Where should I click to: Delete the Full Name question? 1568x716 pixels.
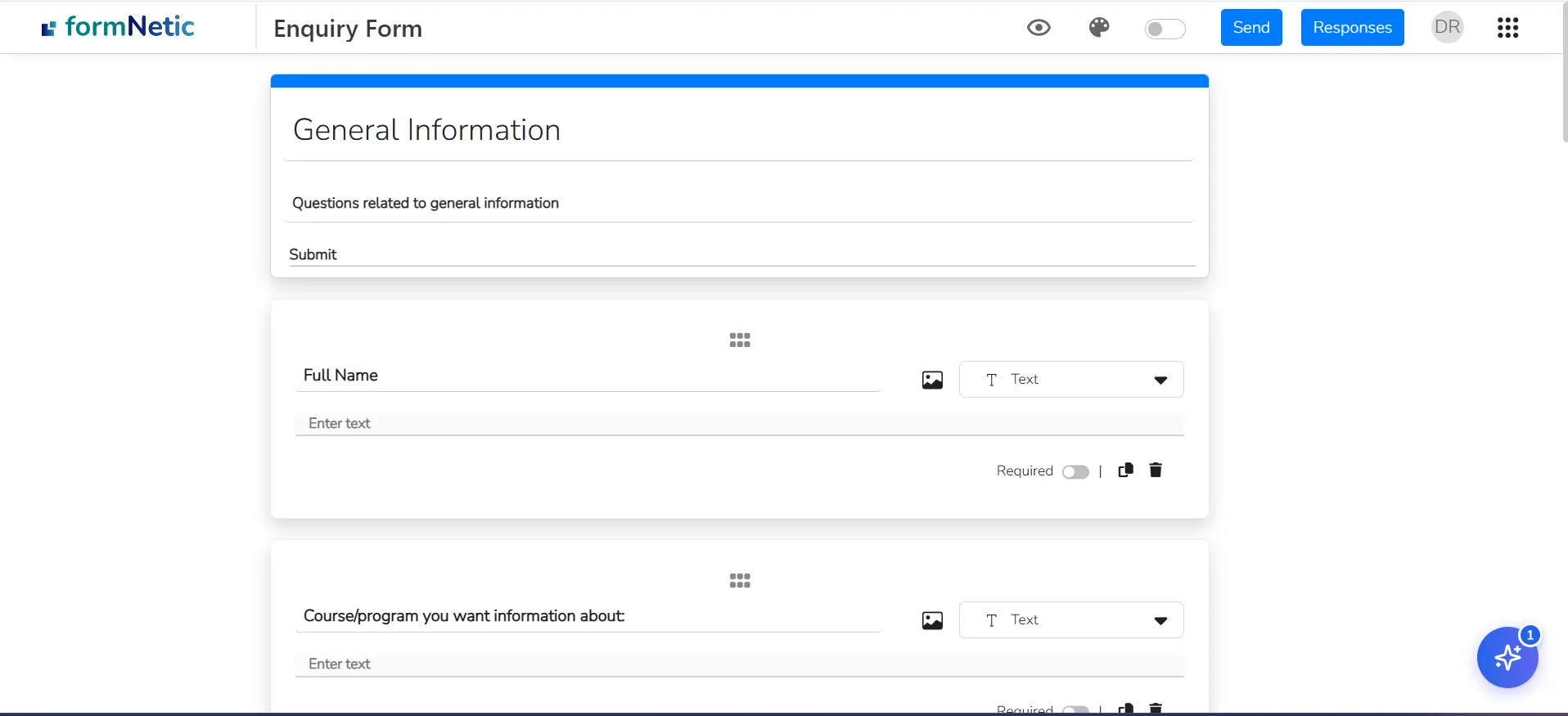coord(1156,470)
